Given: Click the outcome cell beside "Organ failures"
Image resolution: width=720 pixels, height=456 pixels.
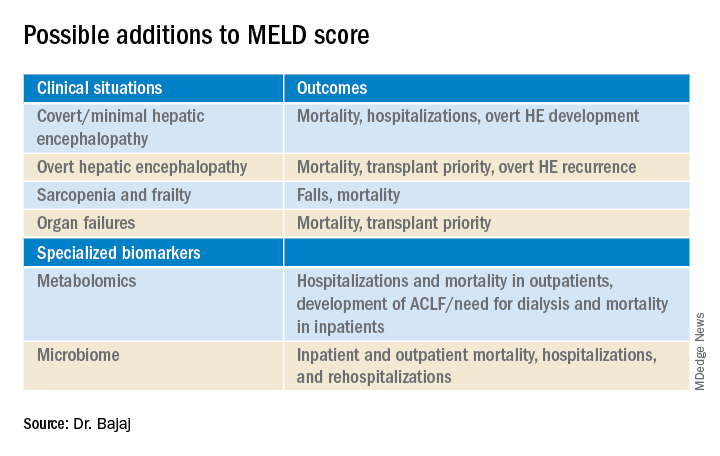Looking at the screenshot, I should 393,222.
